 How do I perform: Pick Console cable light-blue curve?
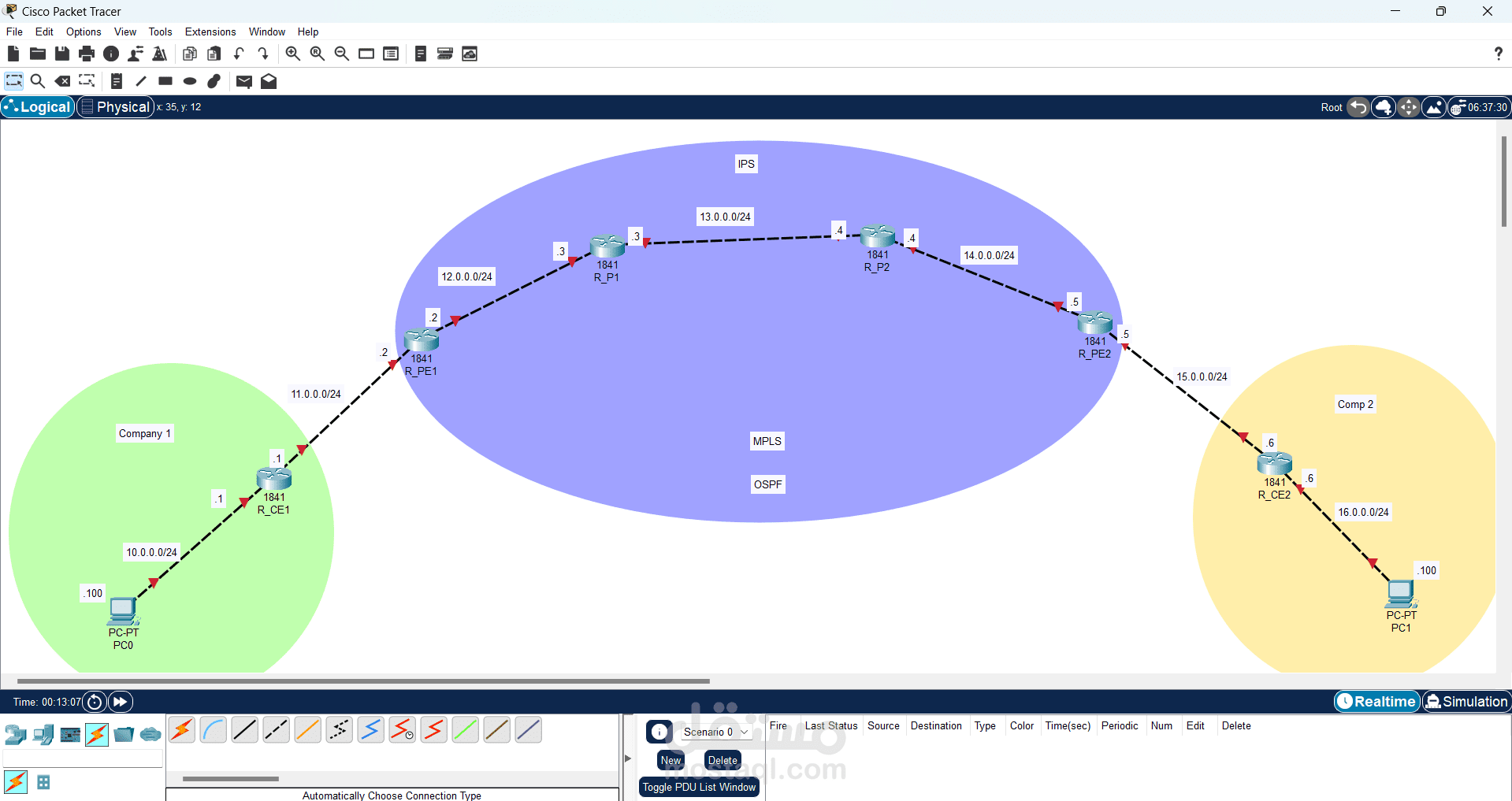[214, 730]
